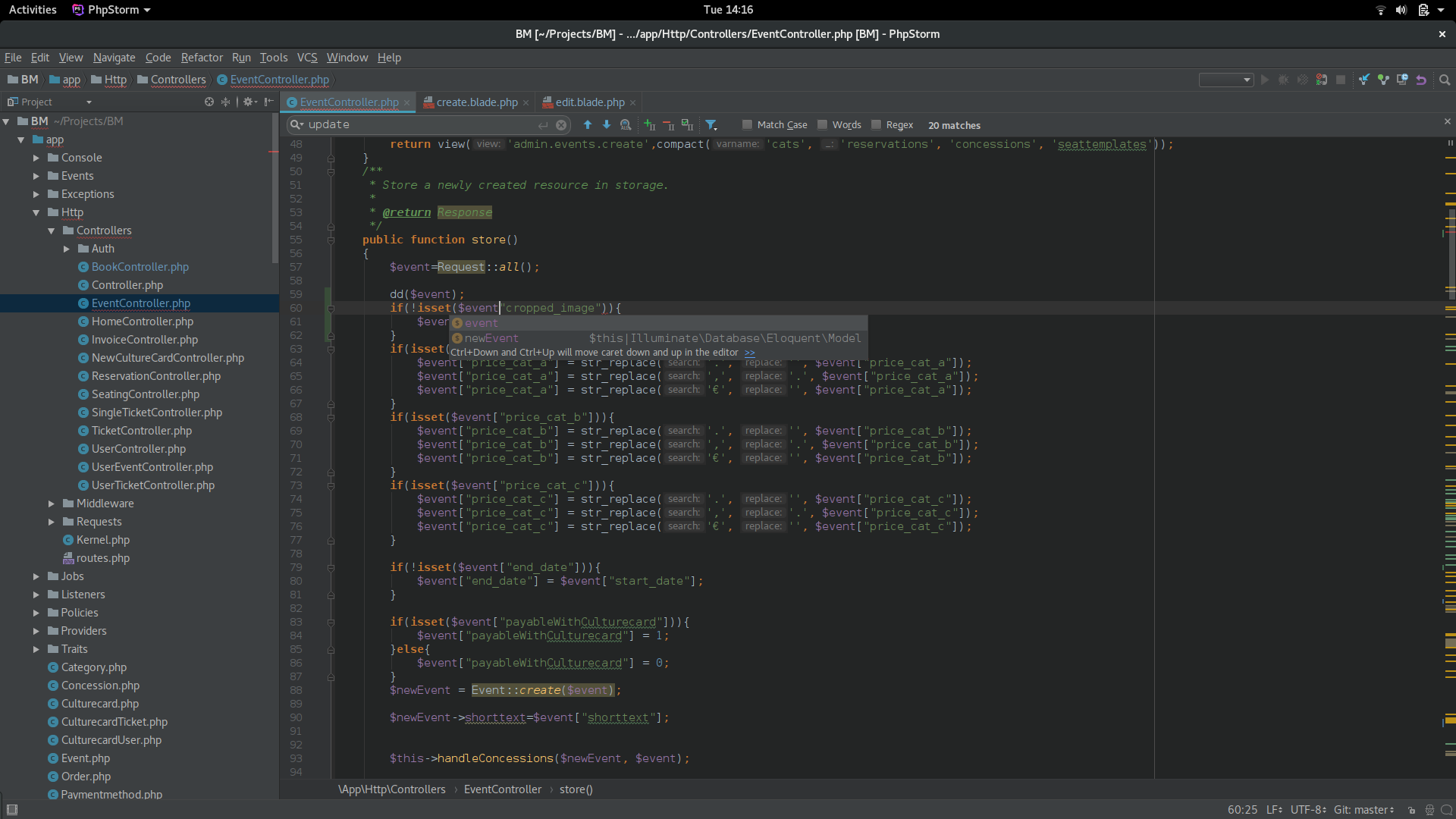This screenshot has height=819, width=1456.
Task: Collapse the Controllers folder
Action: (52, 231)
